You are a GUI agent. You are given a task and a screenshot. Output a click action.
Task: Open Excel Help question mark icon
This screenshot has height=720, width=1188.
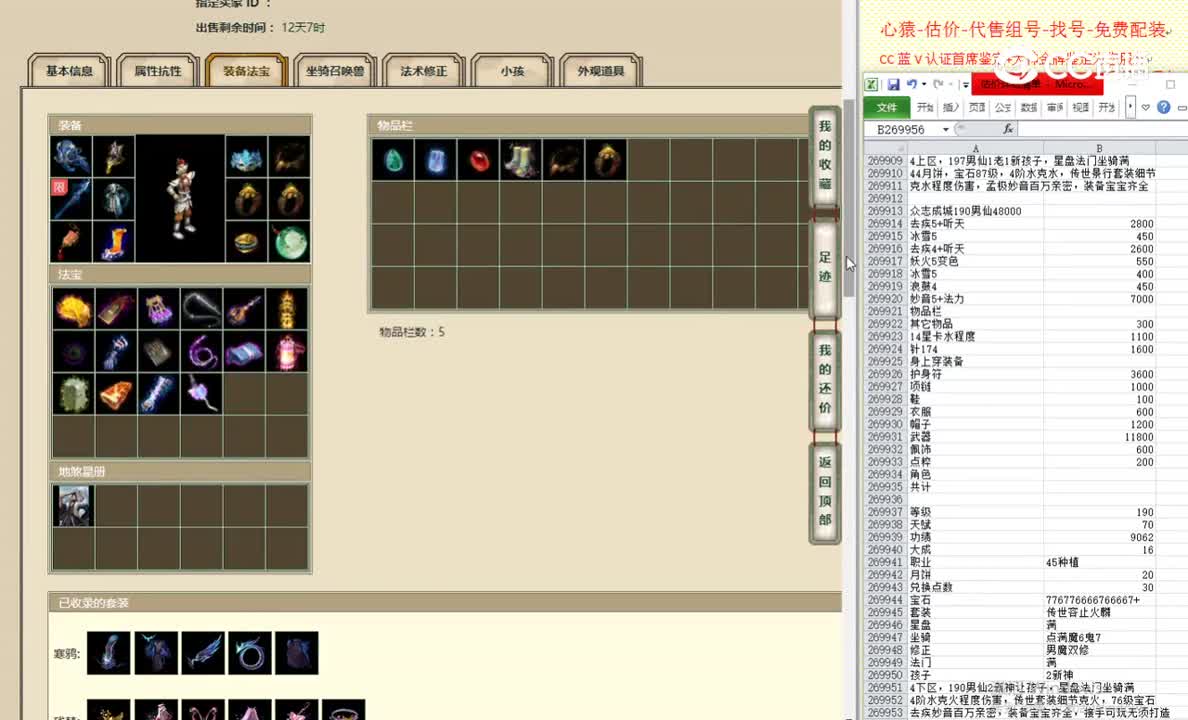click(1164, 107)
